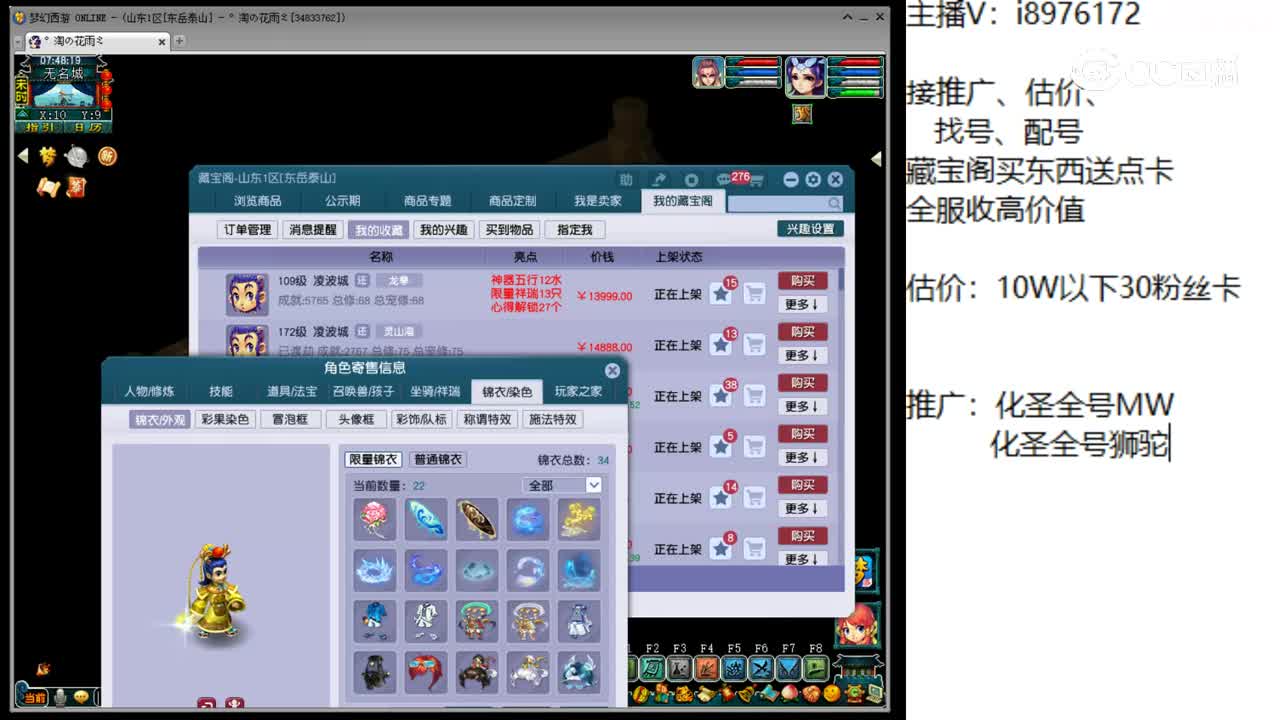Open the search magnifier in 藏宝阁 window
This screenshot has height=720, width=1280.
[833, 201]
